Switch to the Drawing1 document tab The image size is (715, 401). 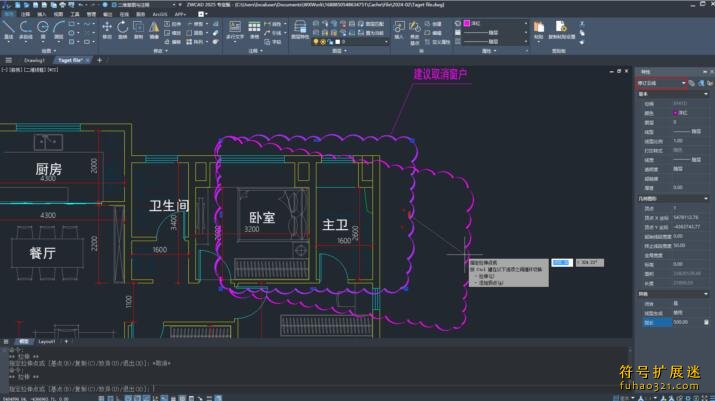point(34,60)
